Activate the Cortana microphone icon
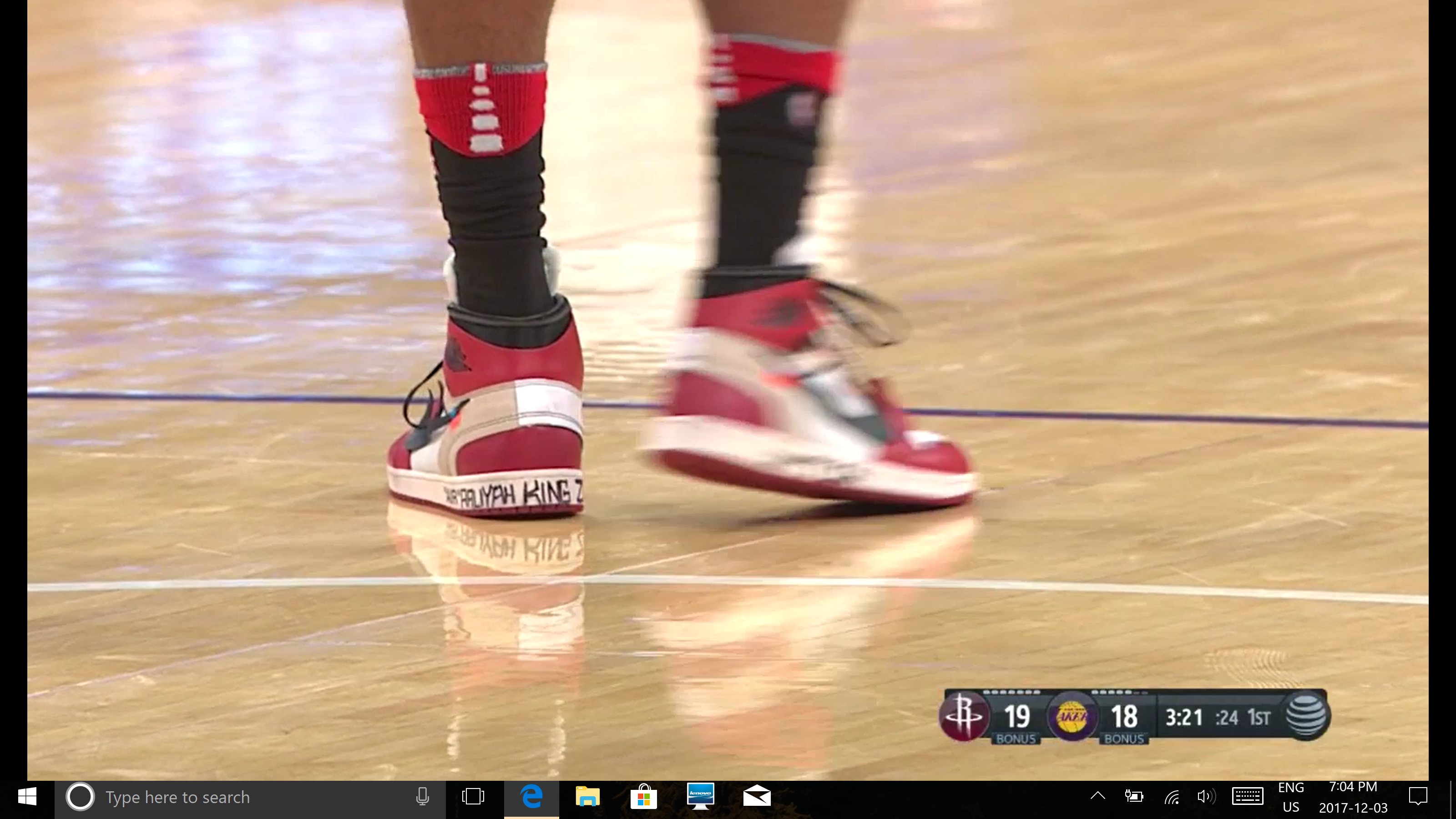 pos(422,797)
